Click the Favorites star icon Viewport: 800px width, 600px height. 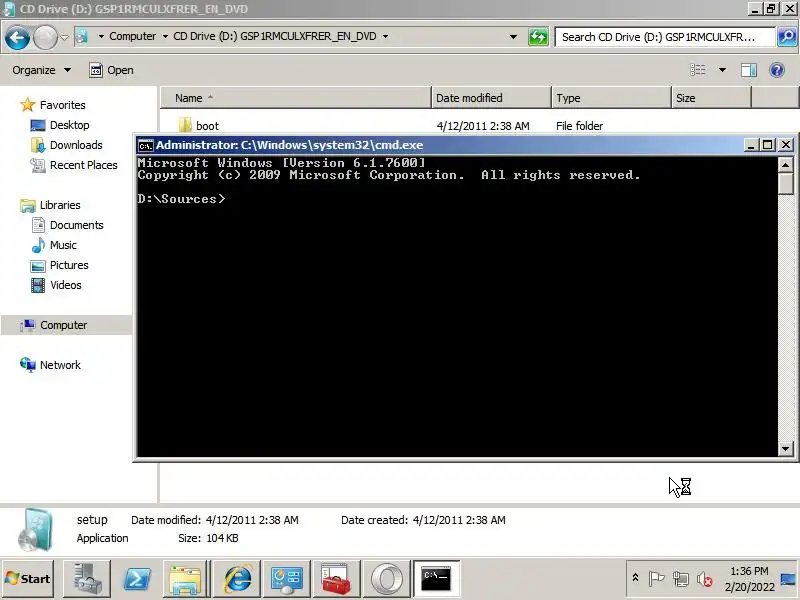28,105
